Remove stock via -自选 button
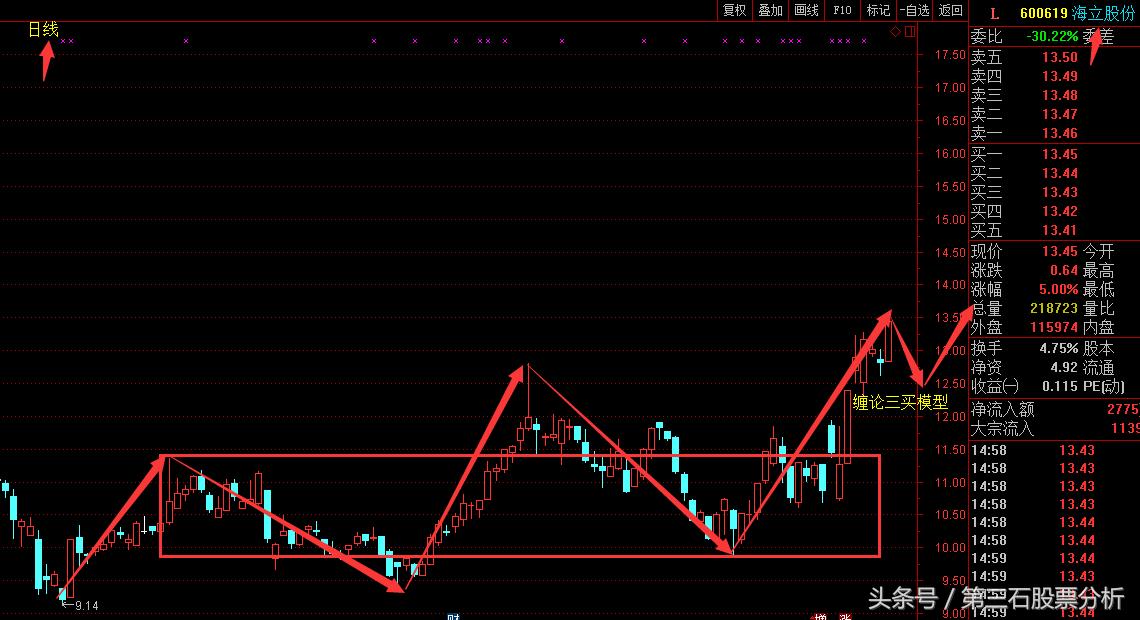Screen dimensions: 1140x620 click(915, 10)
